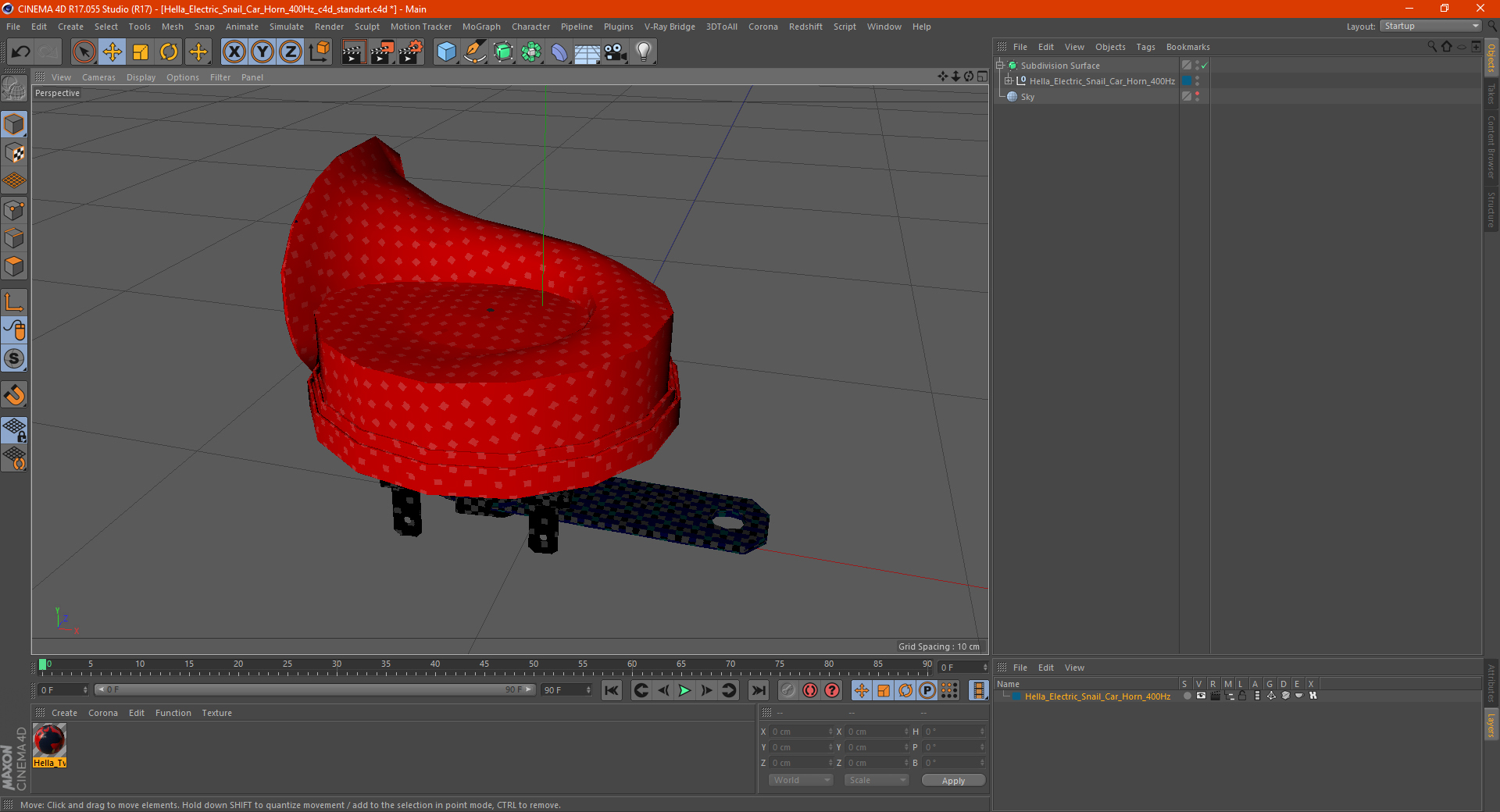Add a Cube primitive object
The image size is (1500, 812).
coord(446,52)
